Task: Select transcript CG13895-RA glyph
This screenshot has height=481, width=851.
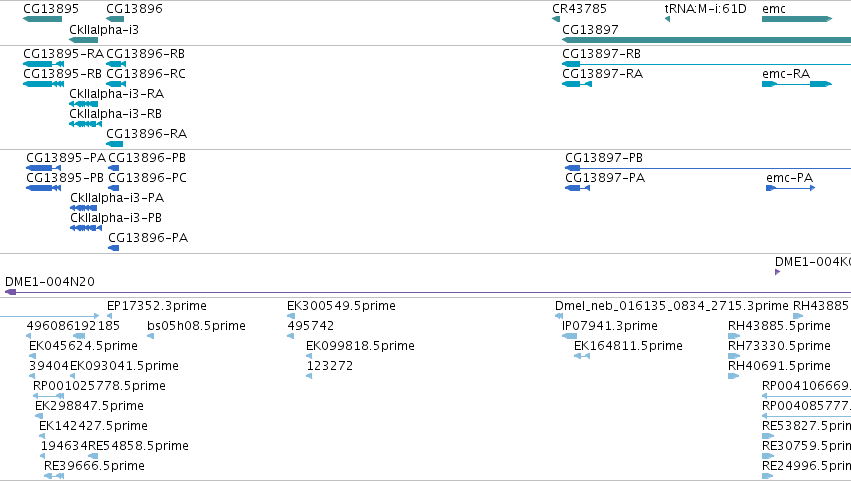Action: (43, 64)
